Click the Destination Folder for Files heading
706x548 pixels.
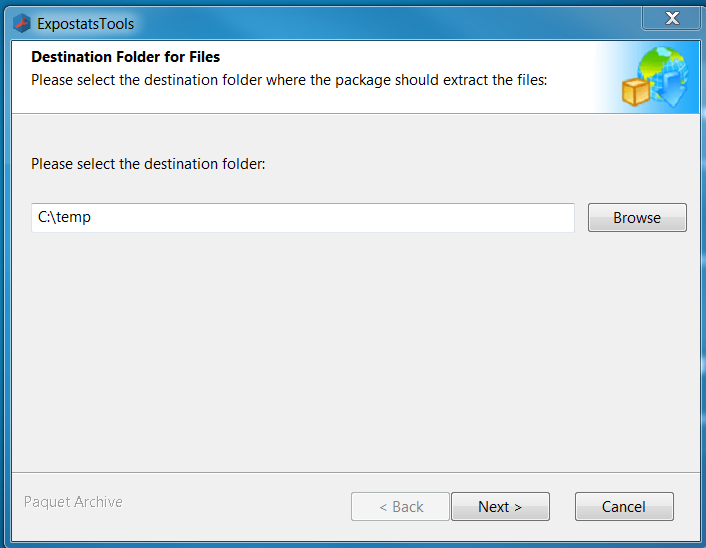coord(126,57)
